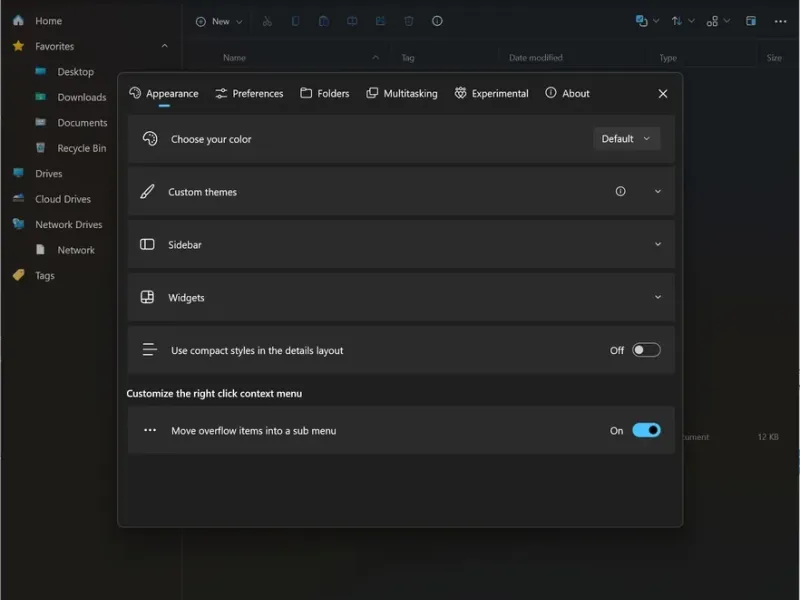Sort by the Type column header

coord(668,58)
